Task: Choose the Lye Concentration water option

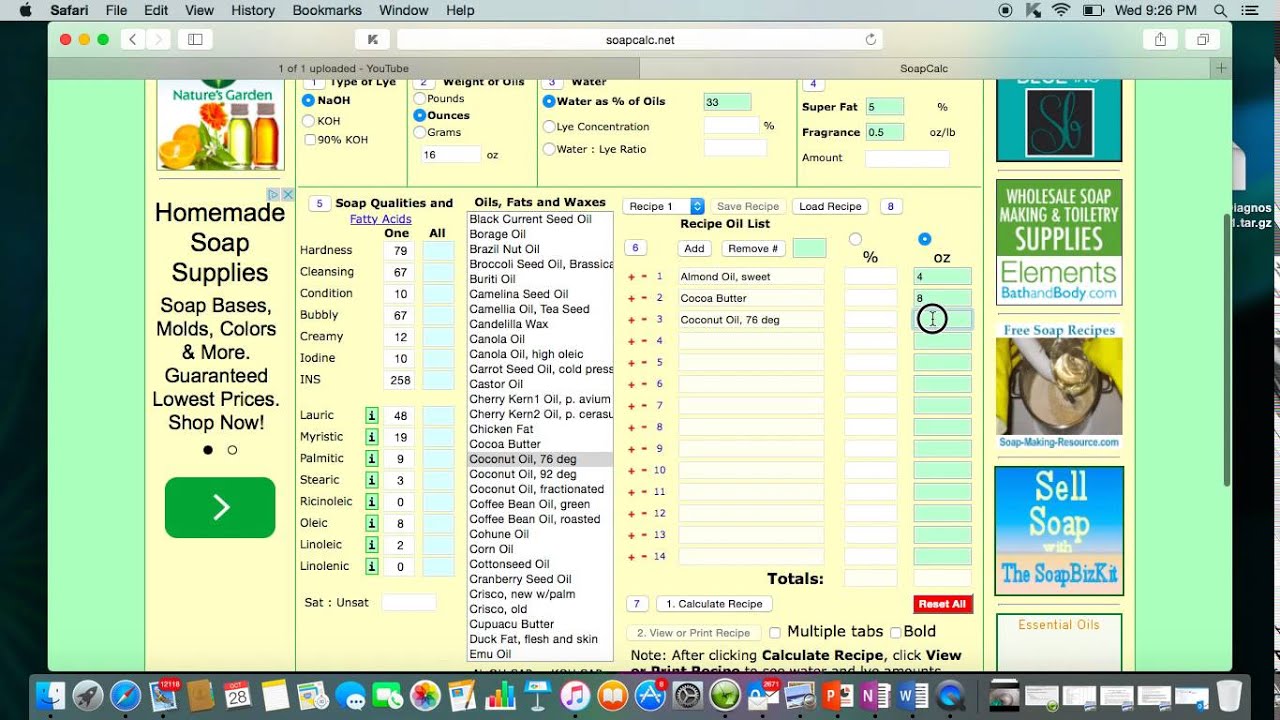Action: (549, 127)
